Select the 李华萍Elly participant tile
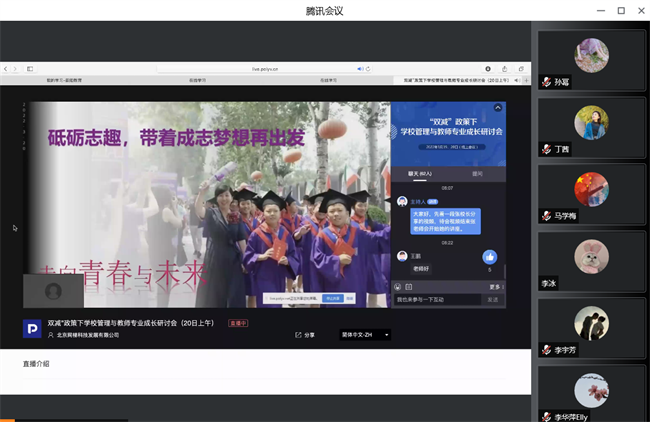The width and height of the screenshot is (650, 422). 592,394
